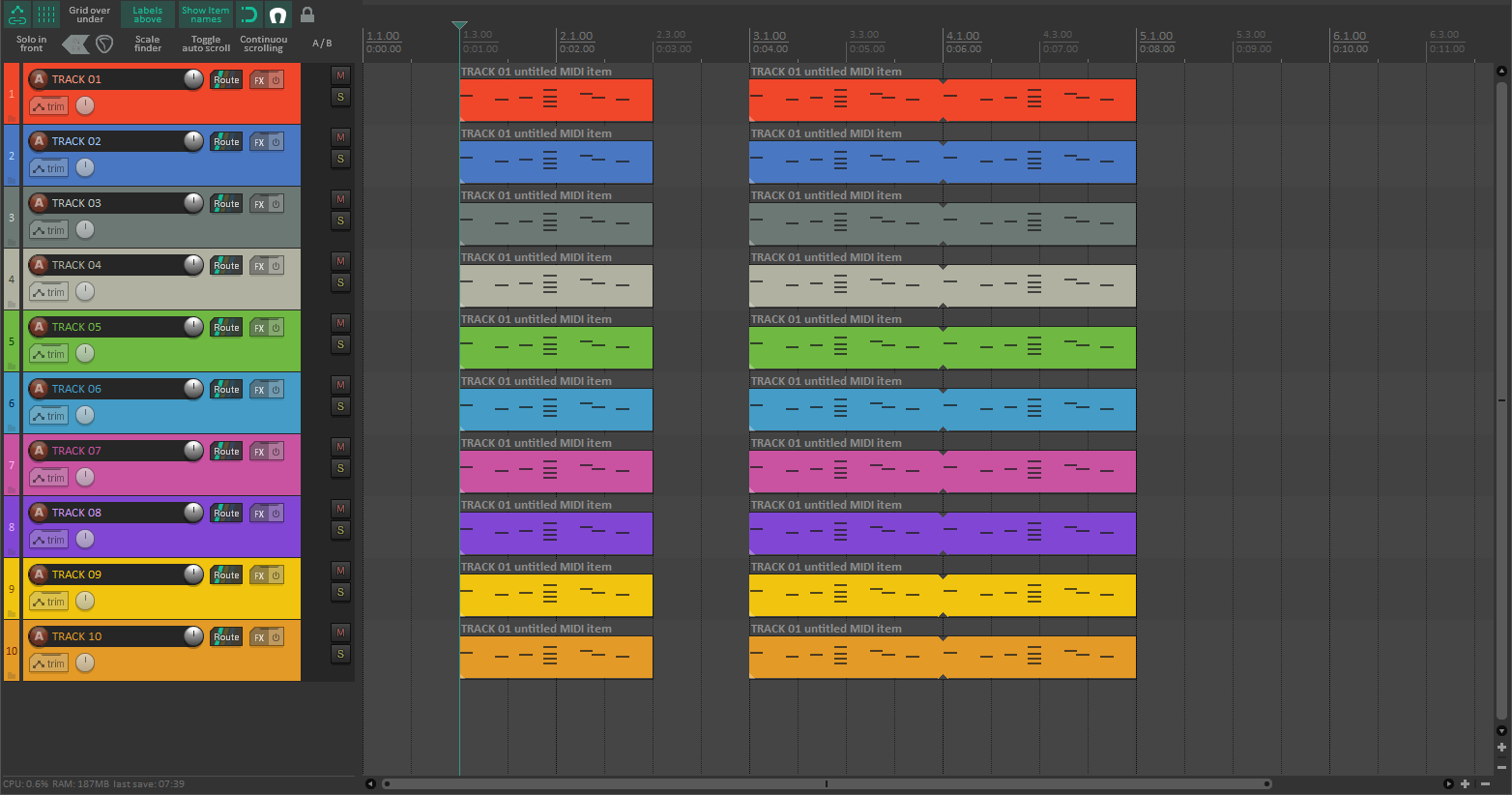Click the Grid over under toolbar item

pos(90,15)
